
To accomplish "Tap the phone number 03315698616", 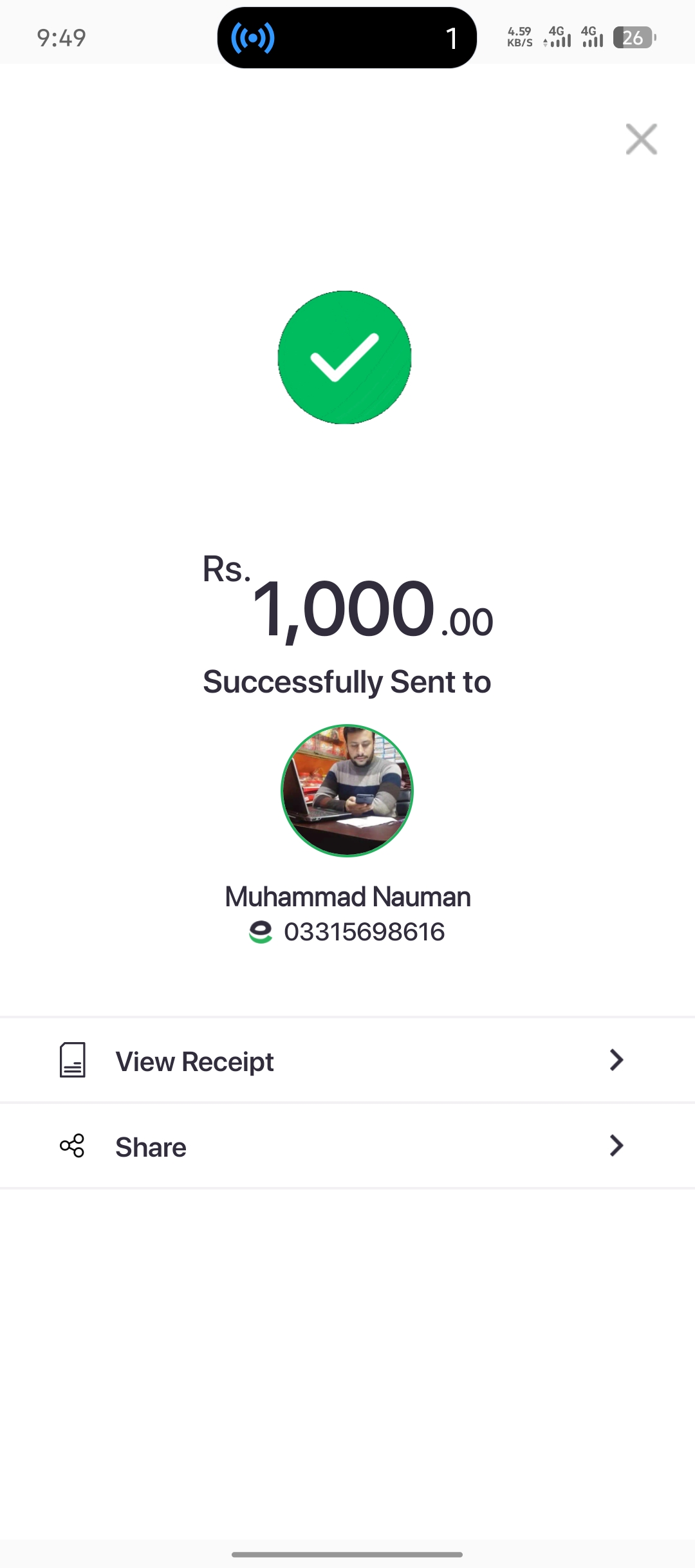I will [x=364, y=932].
